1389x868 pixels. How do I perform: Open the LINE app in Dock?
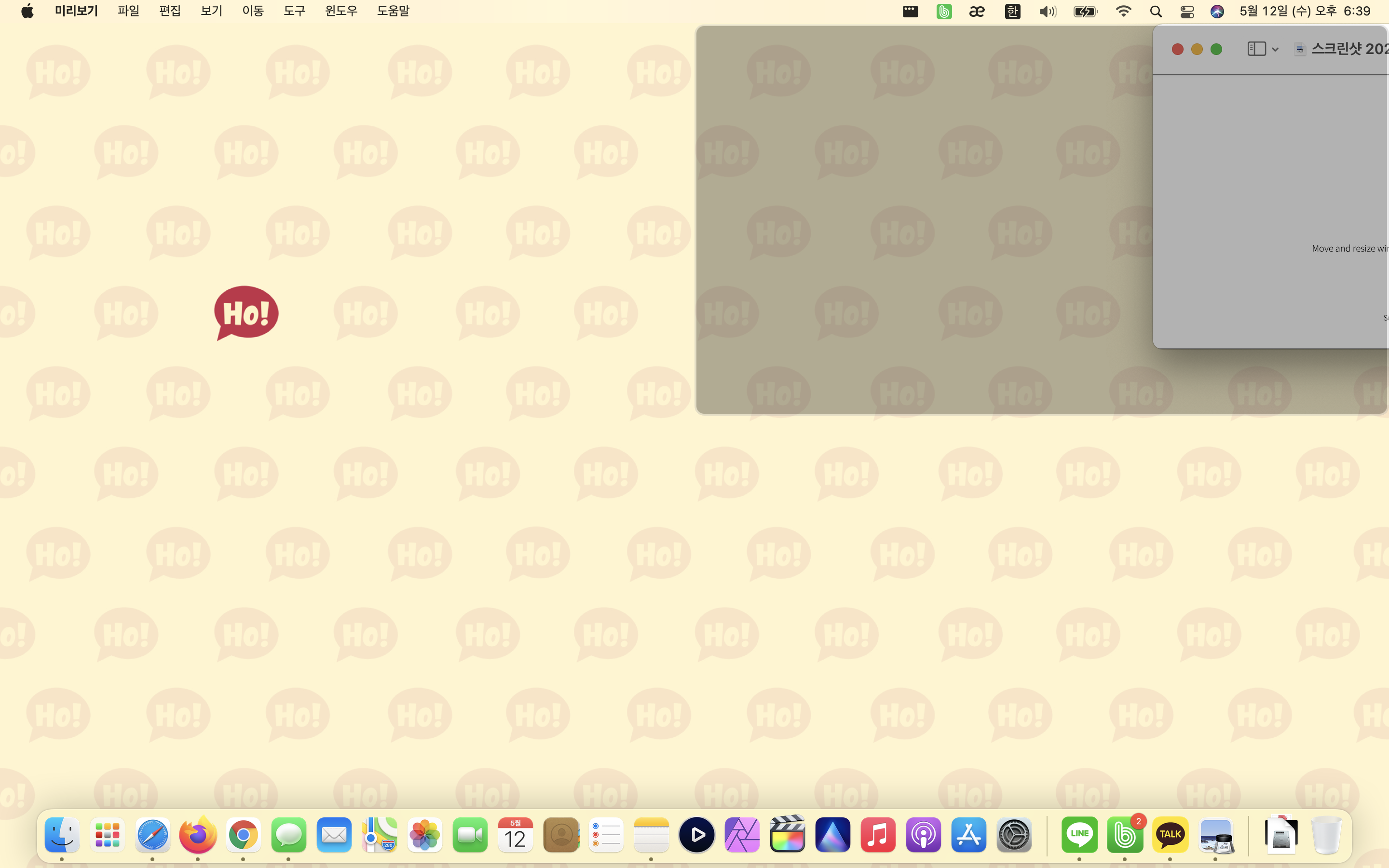tap(1079, 835)
